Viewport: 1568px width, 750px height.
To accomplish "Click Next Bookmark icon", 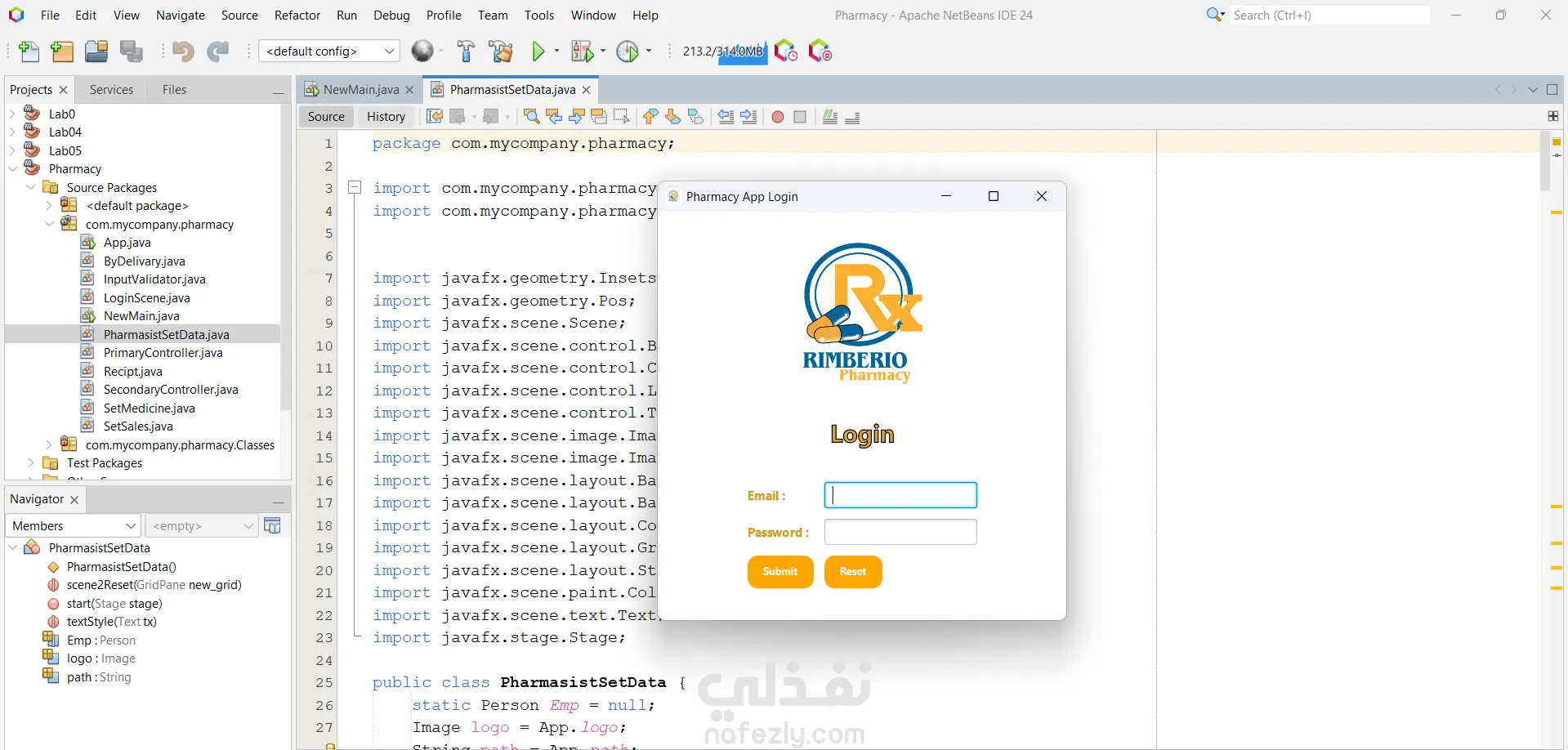I will coord(673,117).
